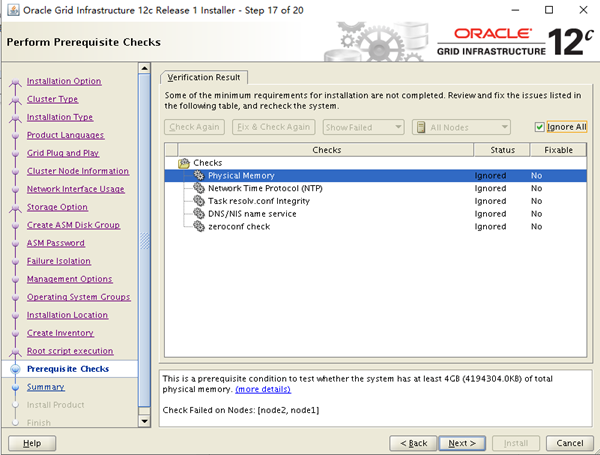This screenshot has height=455, width=600.
Task: Go to Installation Type step
Action: pos(60,117)
